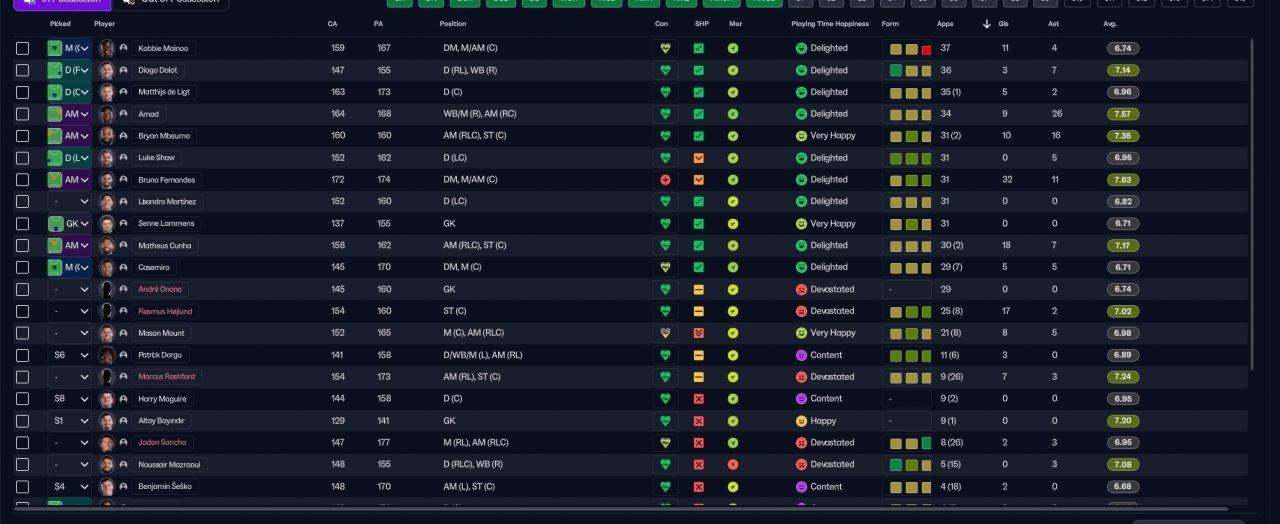Sort by the Position column header
Screen dimensions: 1280x524
452,23
